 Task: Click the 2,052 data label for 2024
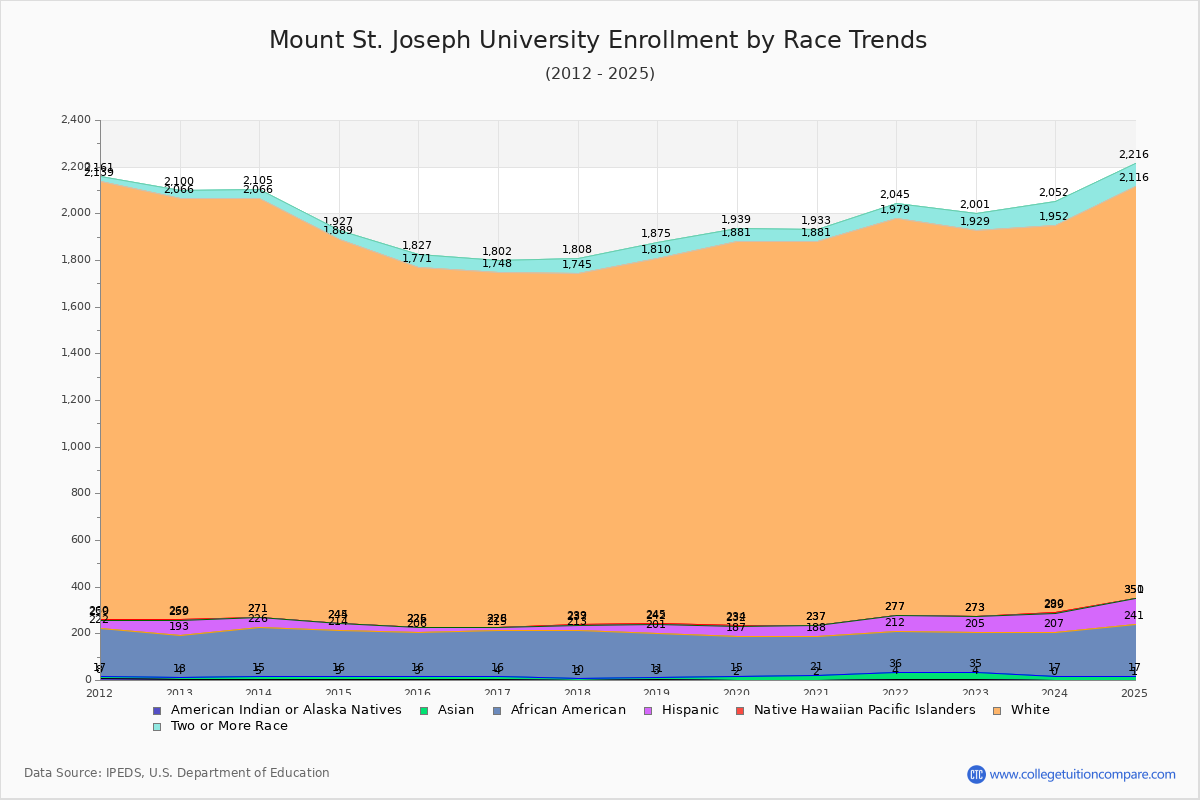point(1054,193)
